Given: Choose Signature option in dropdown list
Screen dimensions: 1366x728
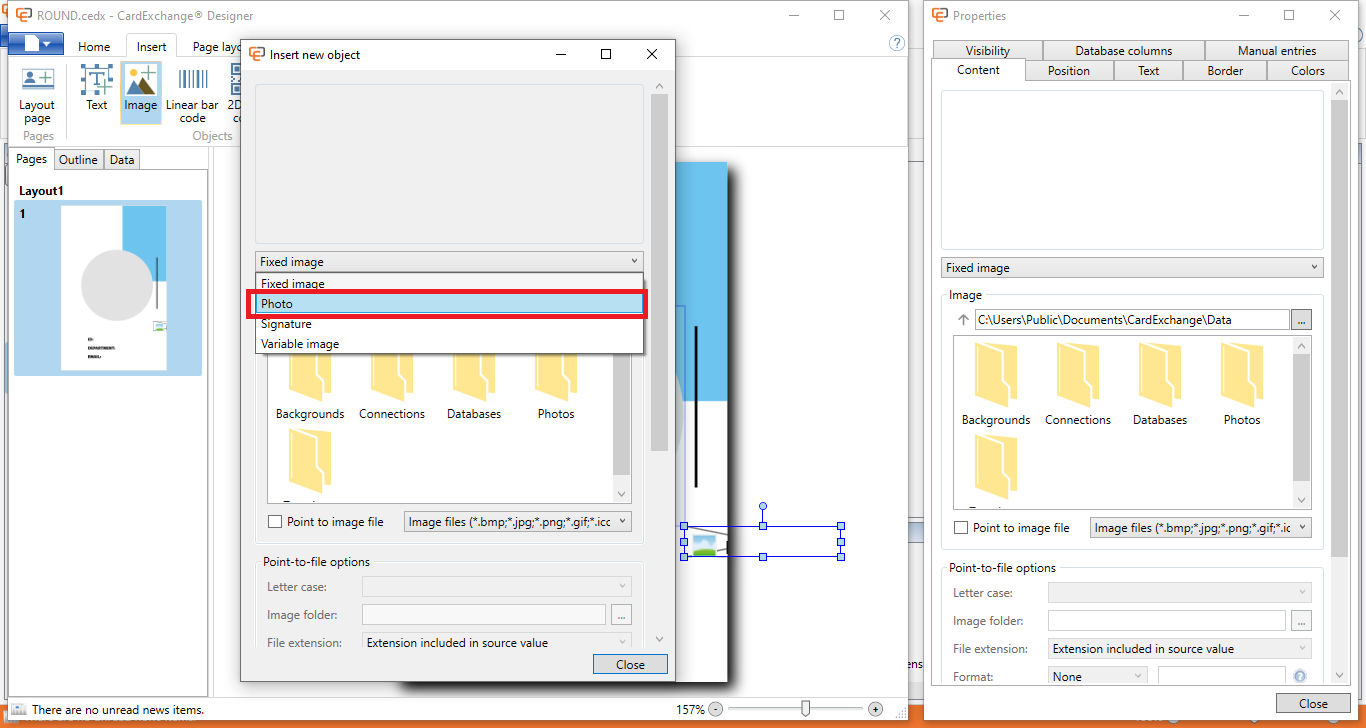Looking at the screenshot, I should [449, 324].
